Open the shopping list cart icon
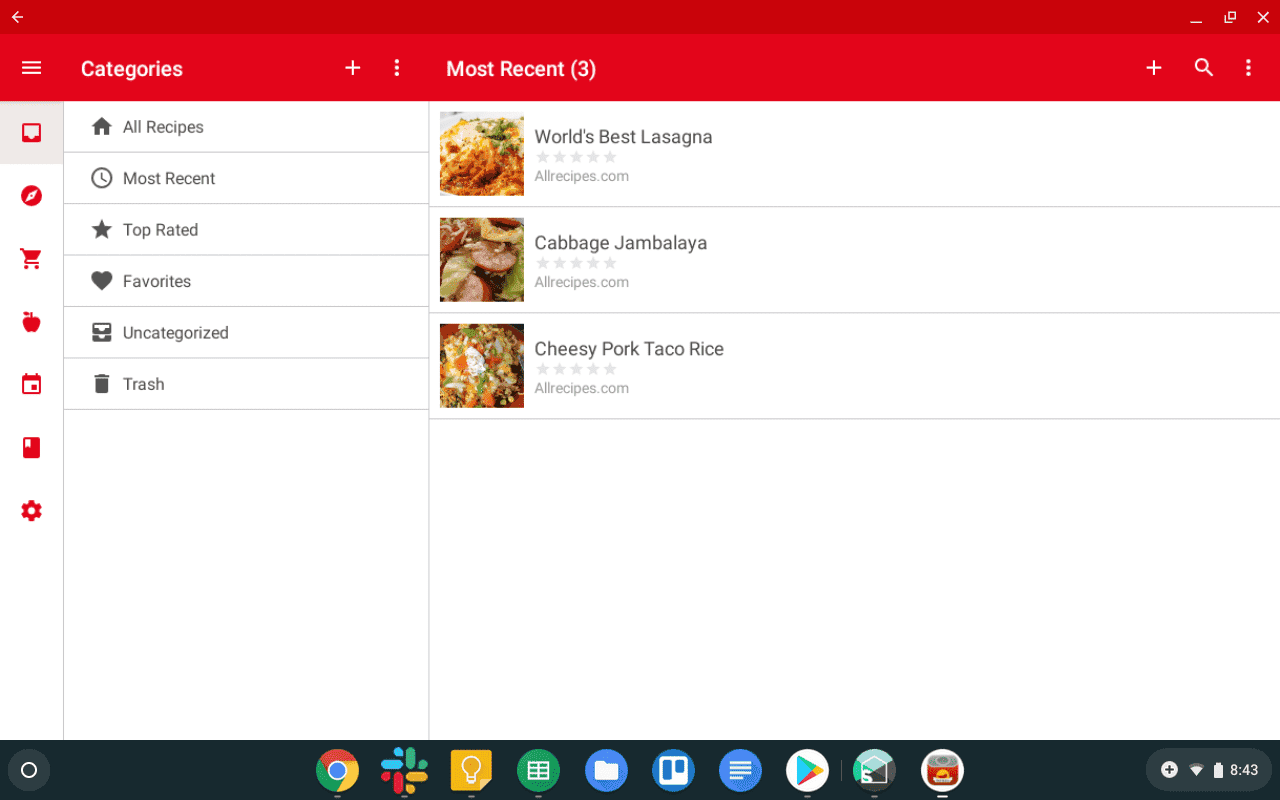Image resolution: width=1280 pixels, height=800 pixels. click(31, 258)
